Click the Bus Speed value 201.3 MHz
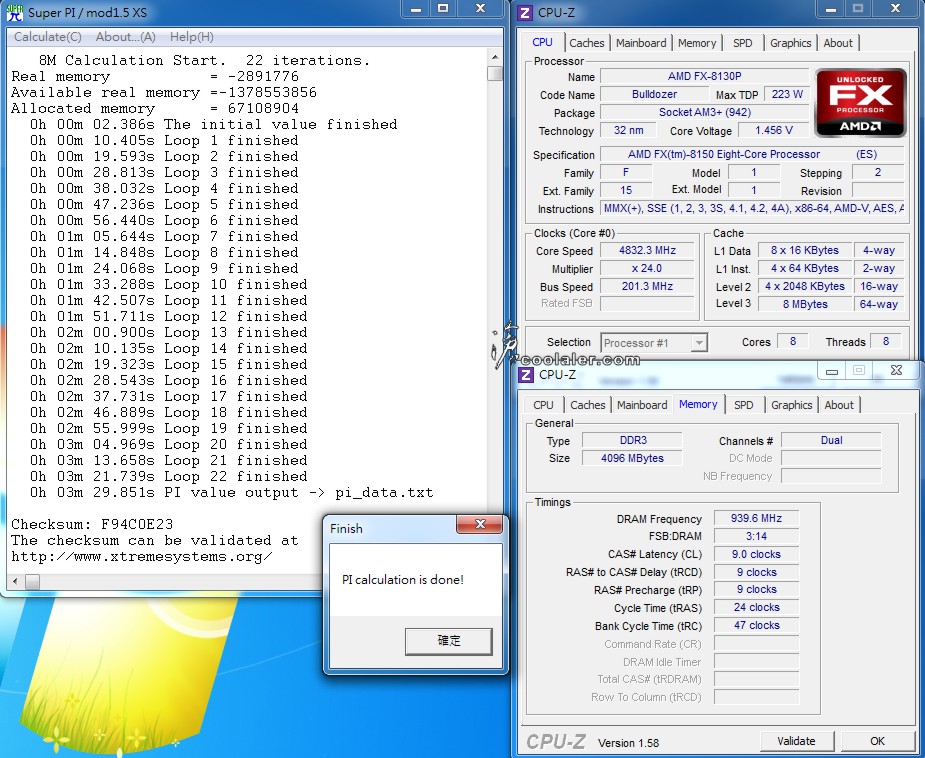The width and height of the screenshot is (925, 758). click(647, 286)
